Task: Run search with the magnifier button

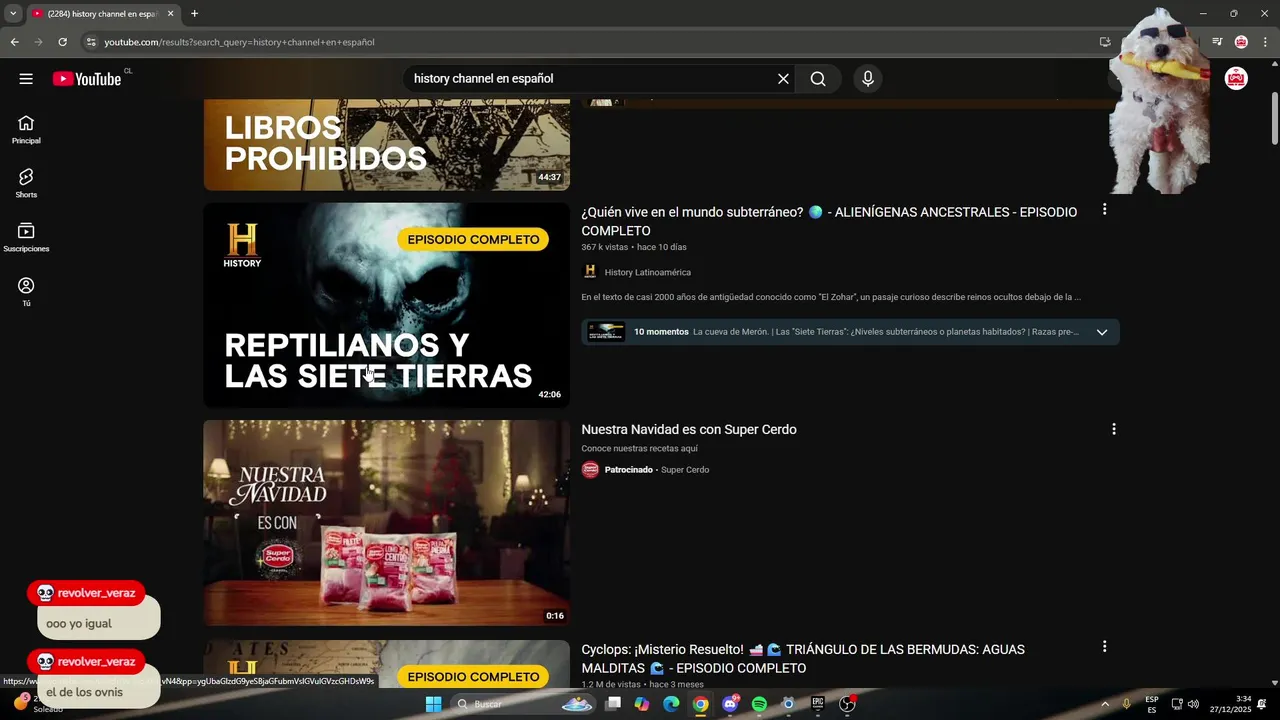Action: [x=818, y=79]
